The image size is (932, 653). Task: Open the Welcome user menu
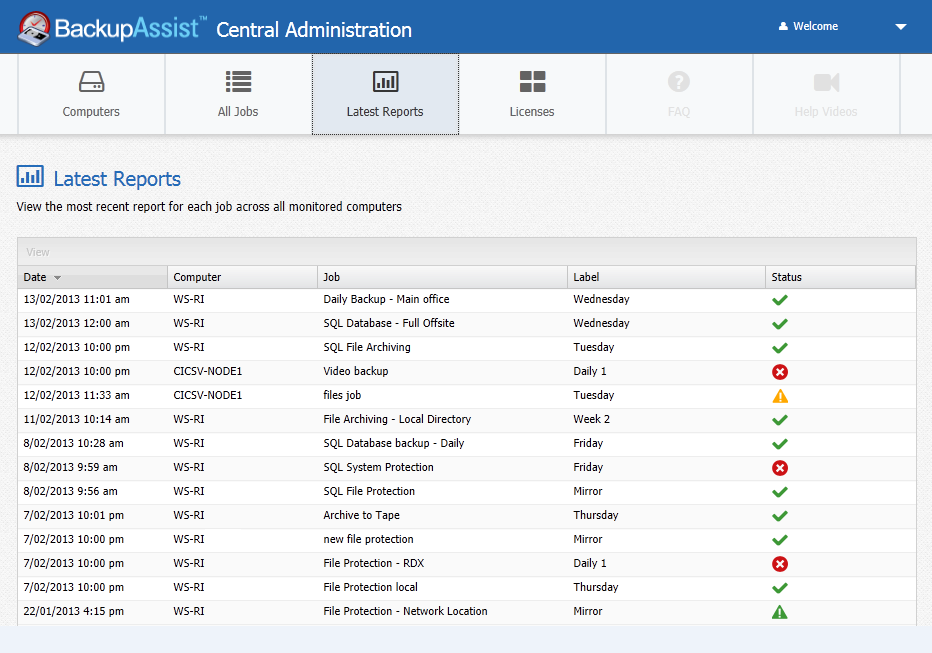click(x=815, y=27)
